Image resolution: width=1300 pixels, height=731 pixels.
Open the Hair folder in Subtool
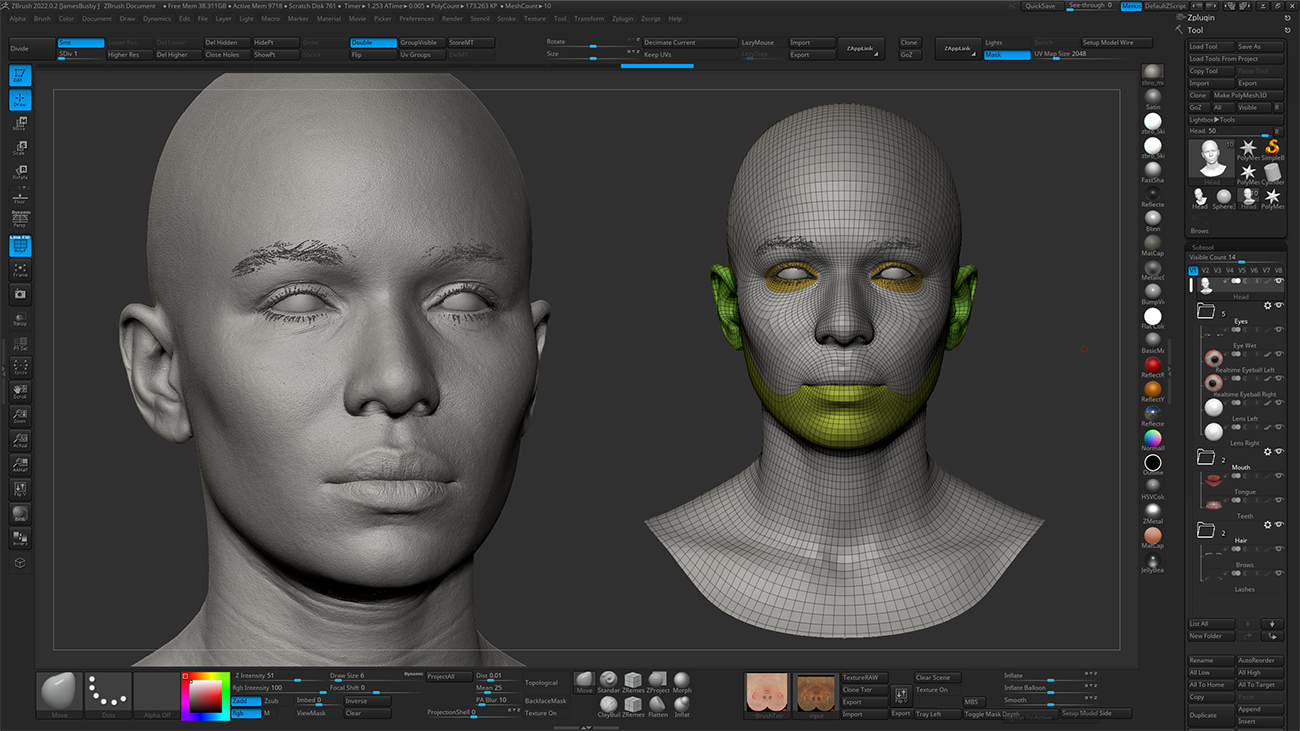coord(1205,531)
